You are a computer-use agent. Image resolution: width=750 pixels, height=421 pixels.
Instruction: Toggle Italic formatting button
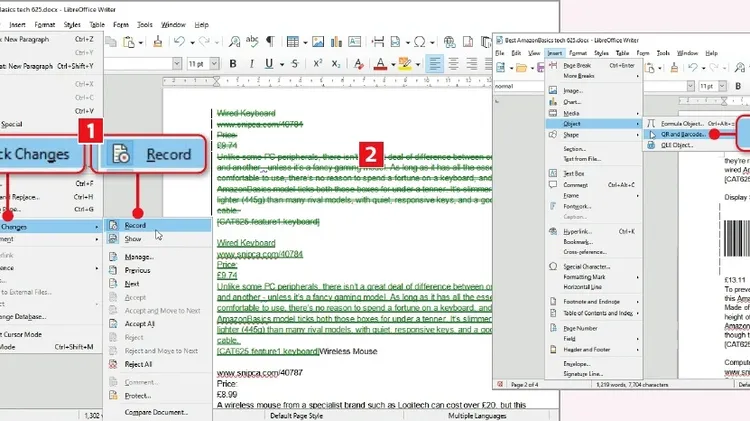252,64
